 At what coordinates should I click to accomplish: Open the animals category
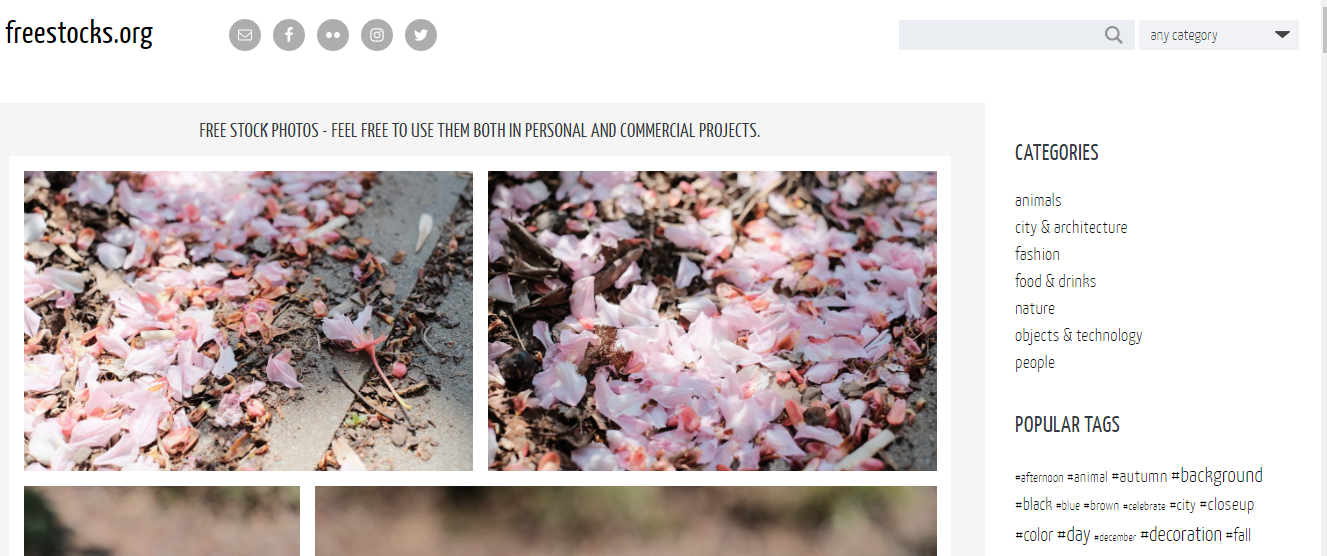[x=1038, y=200]
